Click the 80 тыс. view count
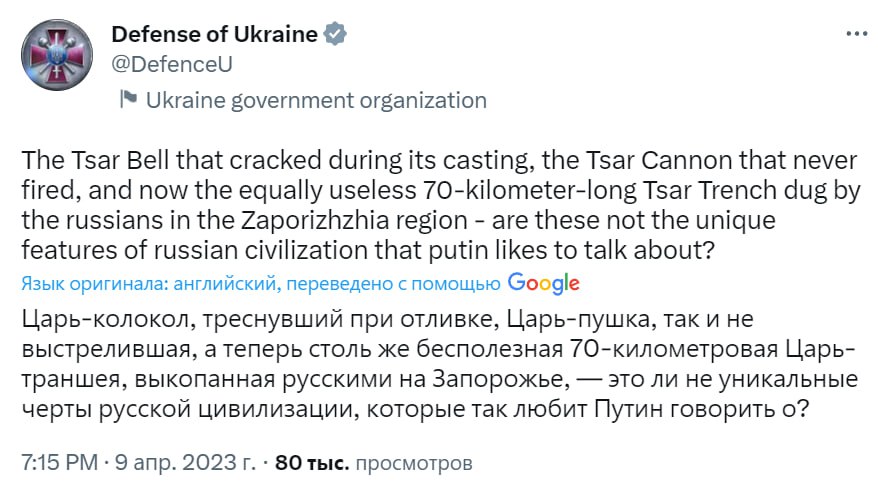 tap(312, 463)
